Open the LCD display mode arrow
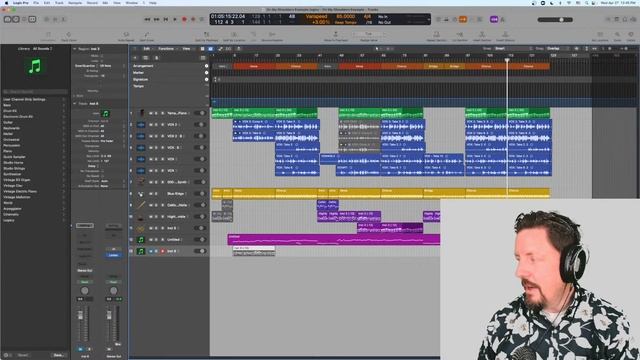This screenshot has height=360, width=640. (x=428, y=19)
